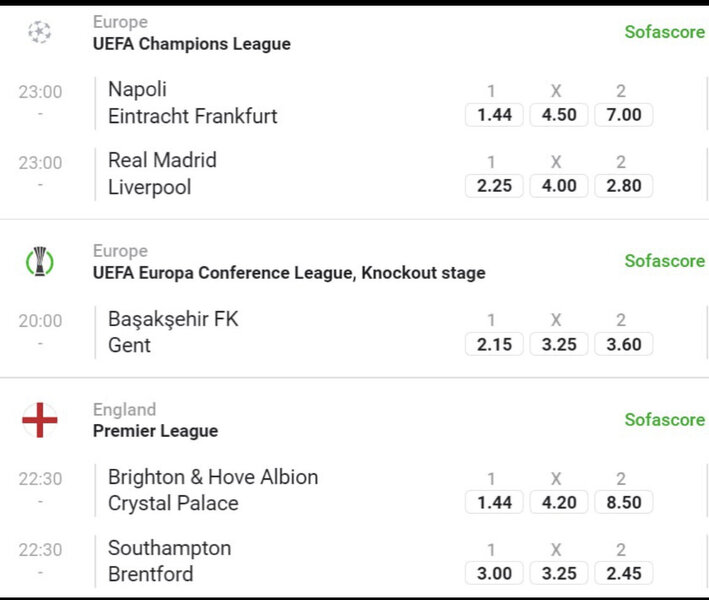Open the Real Madrid vs Liverpool match

pyautogui.click(x=162, y=174)
